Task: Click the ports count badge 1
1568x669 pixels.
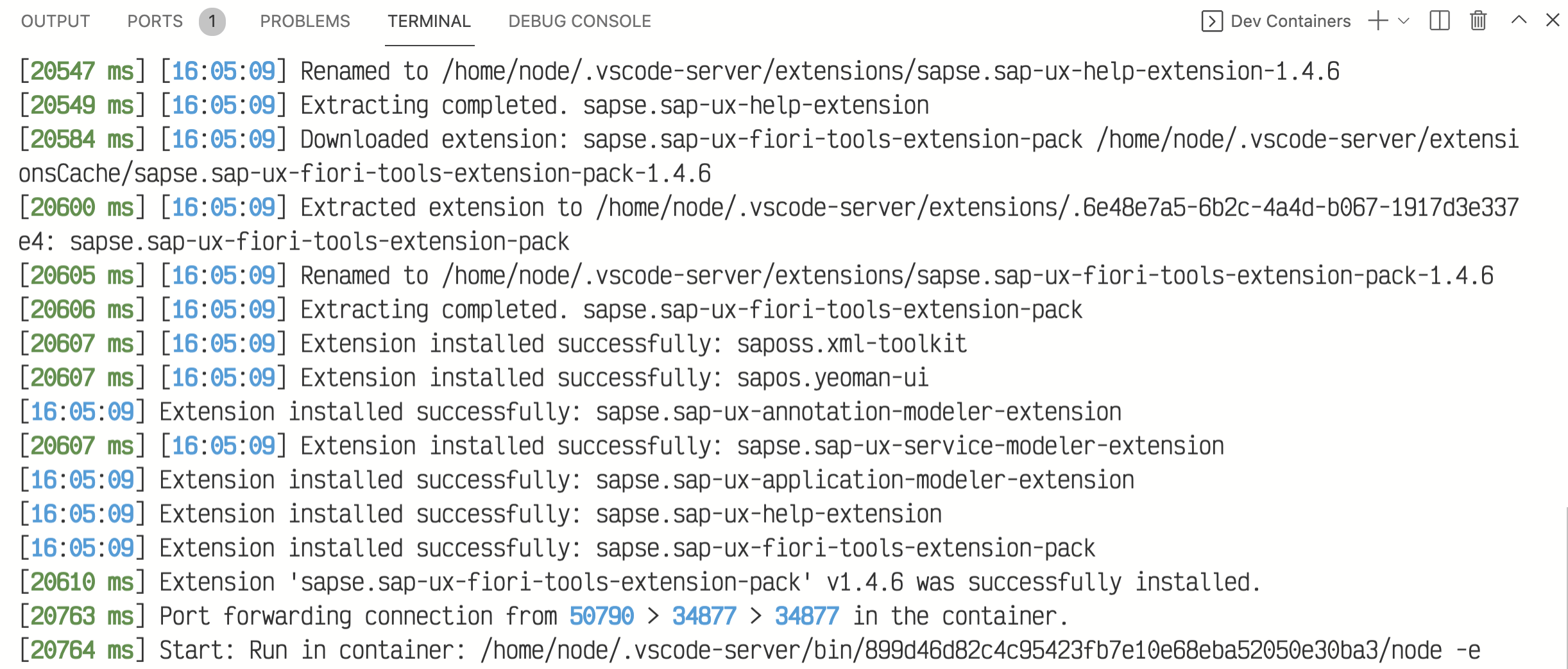Action: tap(212, 22)
